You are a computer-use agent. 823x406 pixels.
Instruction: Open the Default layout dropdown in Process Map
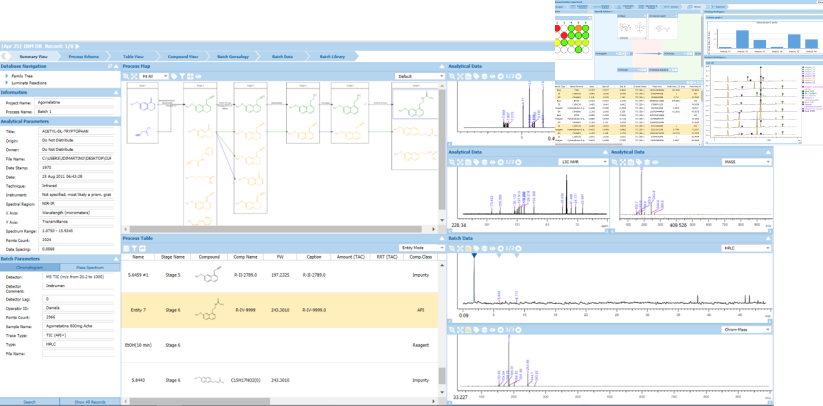[420, 76]
